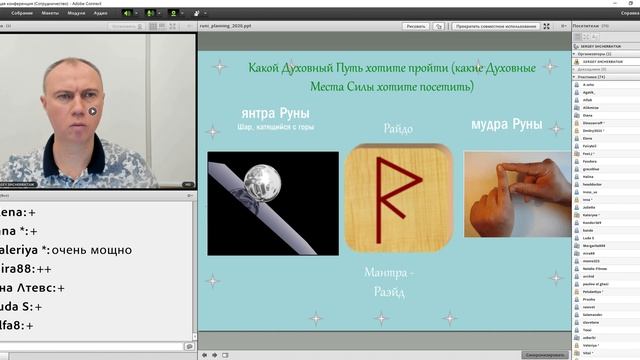Click the Синхронизировать button

click(545, 355)
